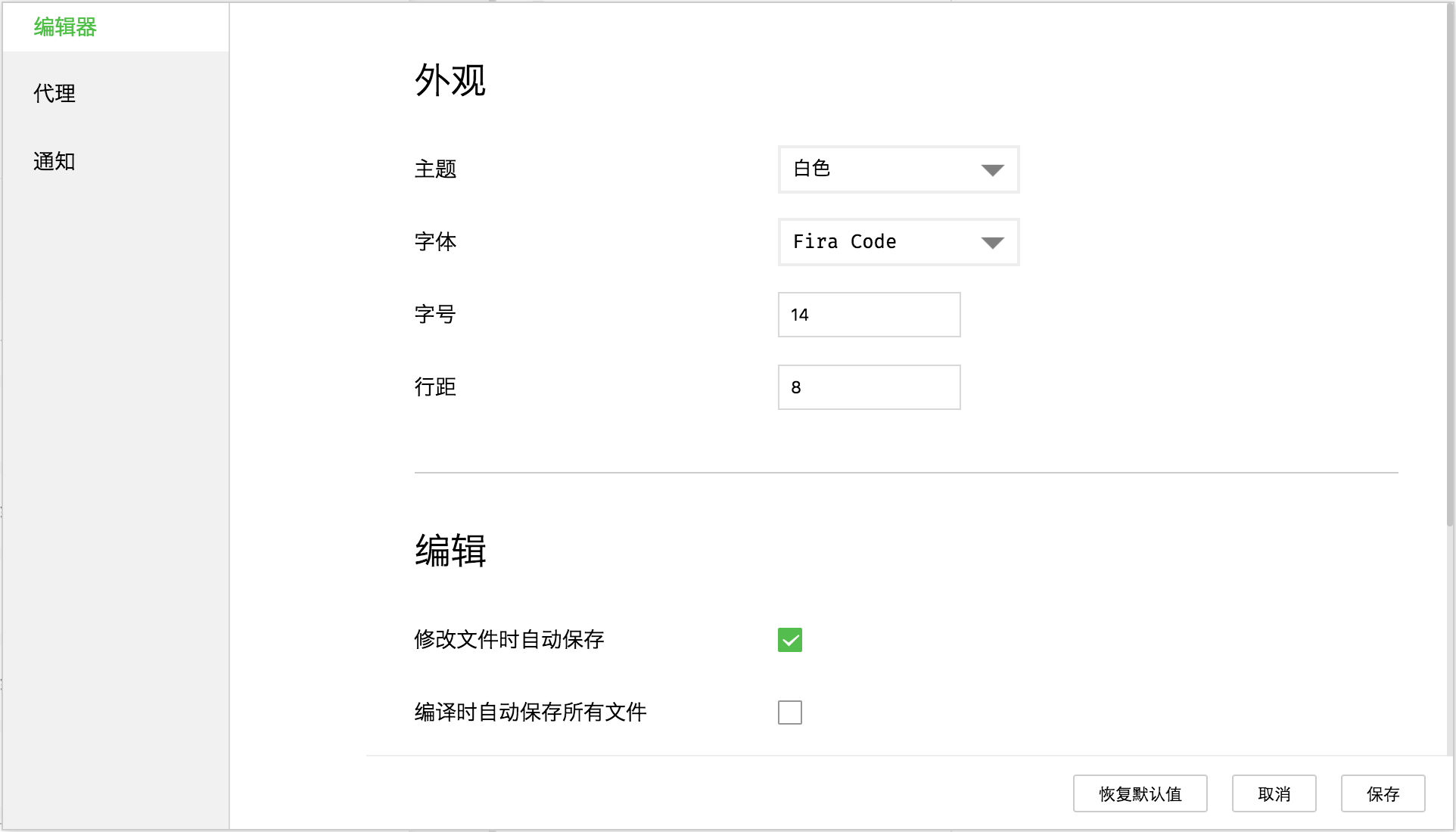The image size is (1456, 832).
Task: Open the 编辑器 settings tab
Action: 65,27
